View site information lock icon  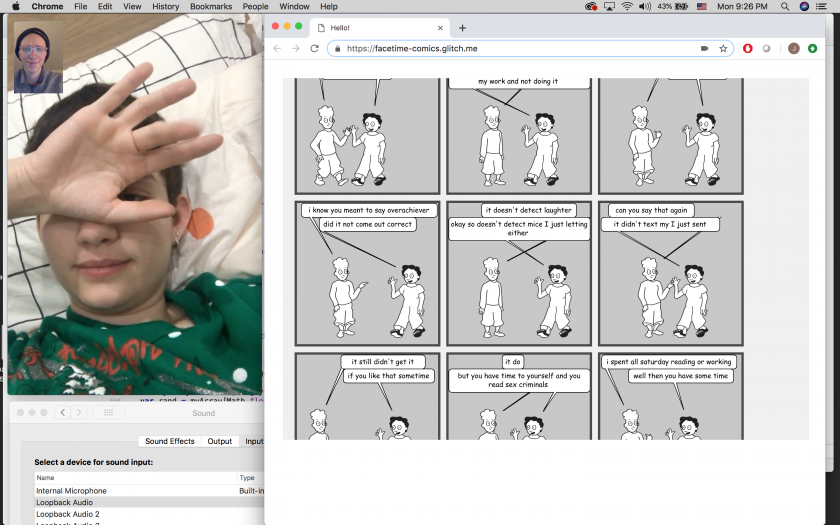[x=338, y=49]
